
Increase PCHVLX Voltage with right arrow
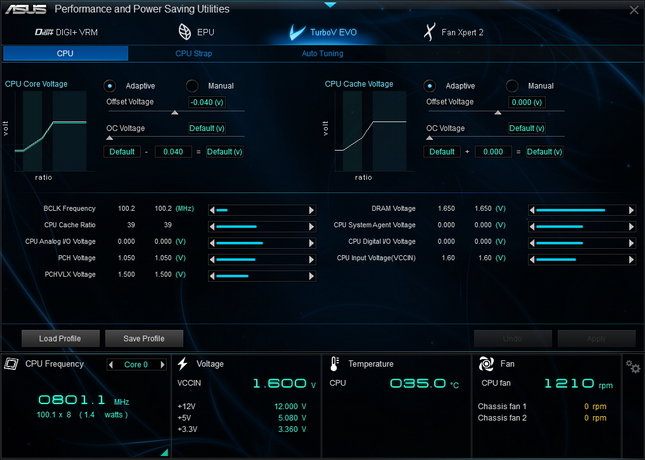tap(311, 276)
